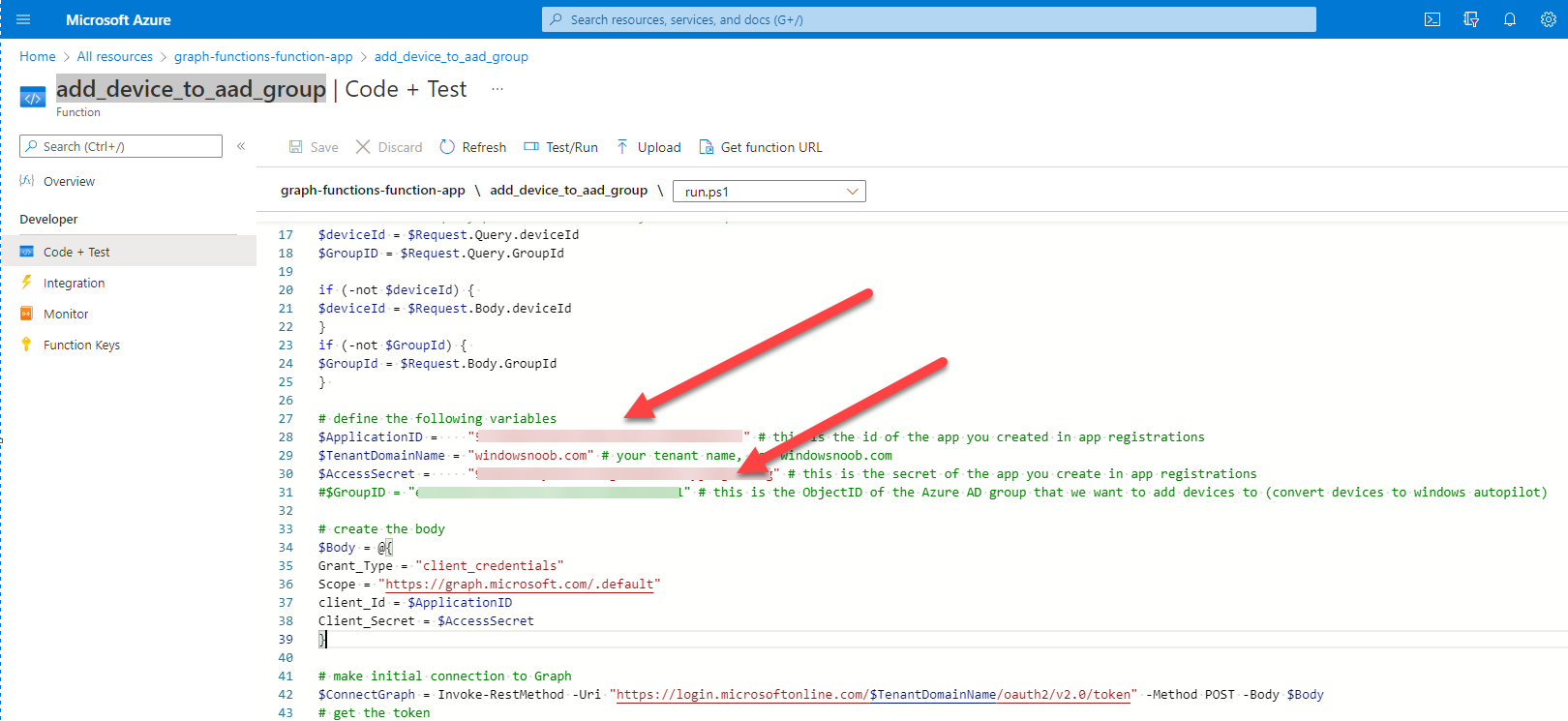Viewport: 1568px width, 721px height.
Task: Click the magnifier in the top search bar
Action: pos(557,19)
